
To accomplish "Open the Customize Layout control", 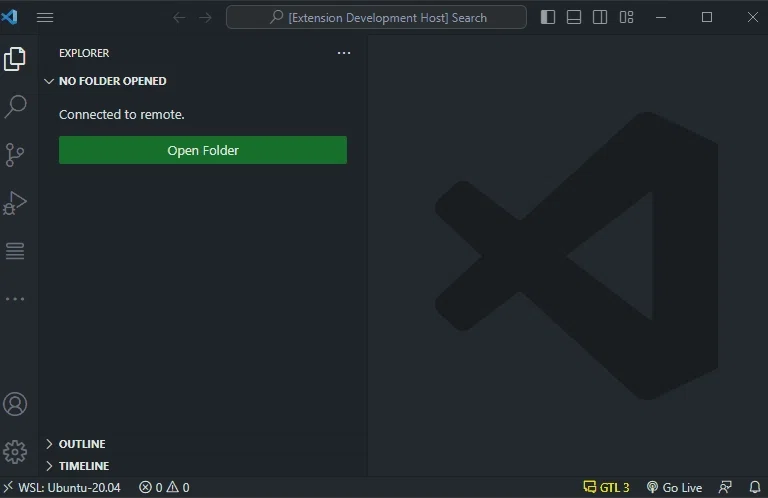I will (626, 17).
